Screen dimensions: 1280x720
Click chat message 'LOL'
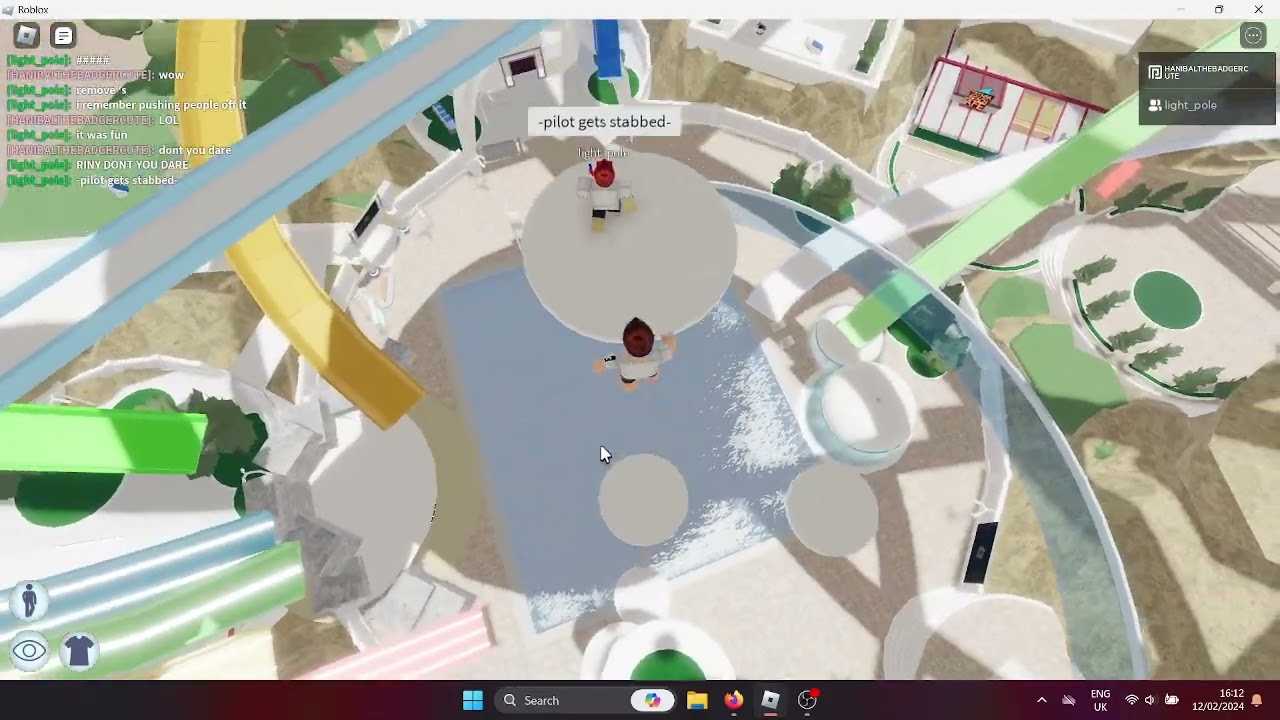(x=168, y=120)
